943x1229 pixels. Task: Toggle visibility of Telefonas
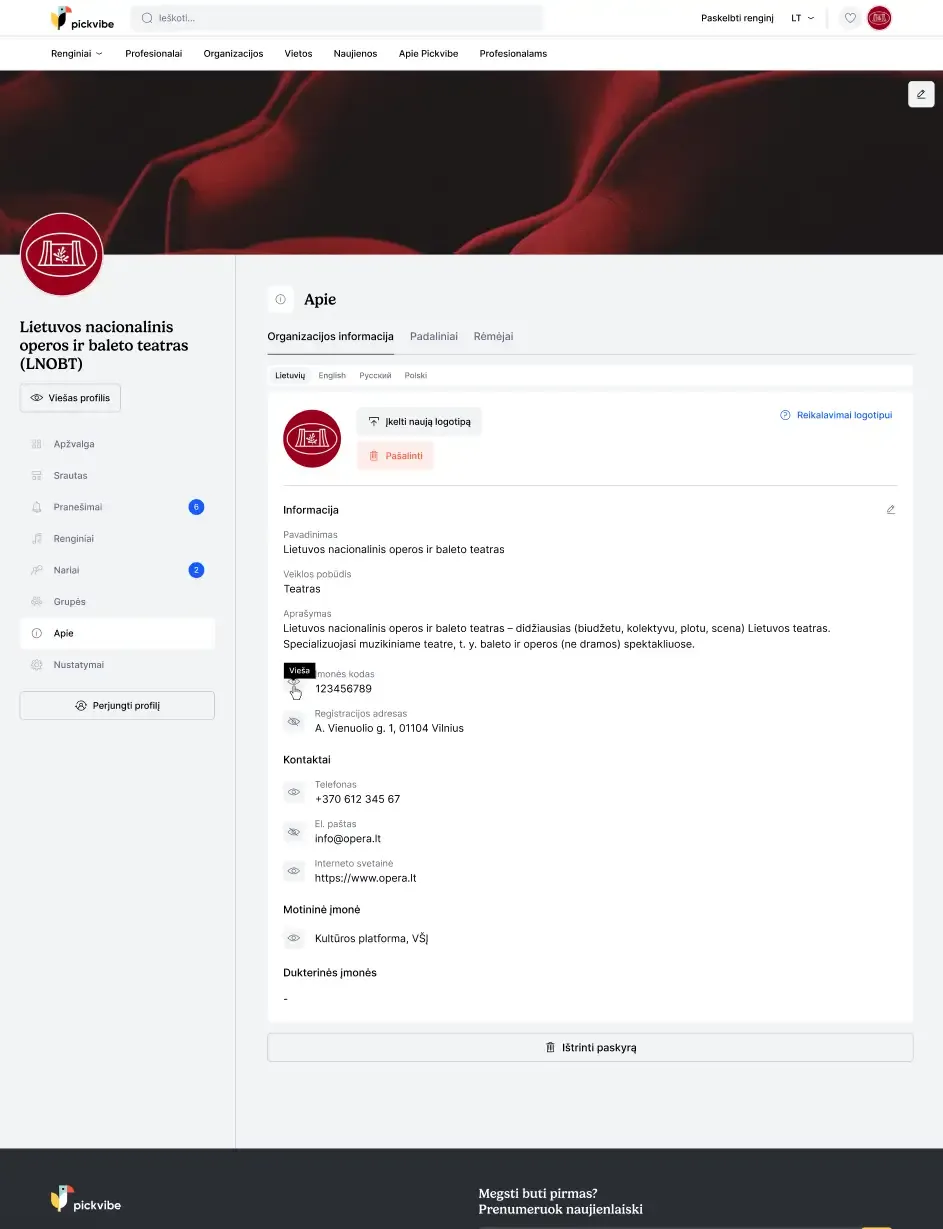click(294, 792)
